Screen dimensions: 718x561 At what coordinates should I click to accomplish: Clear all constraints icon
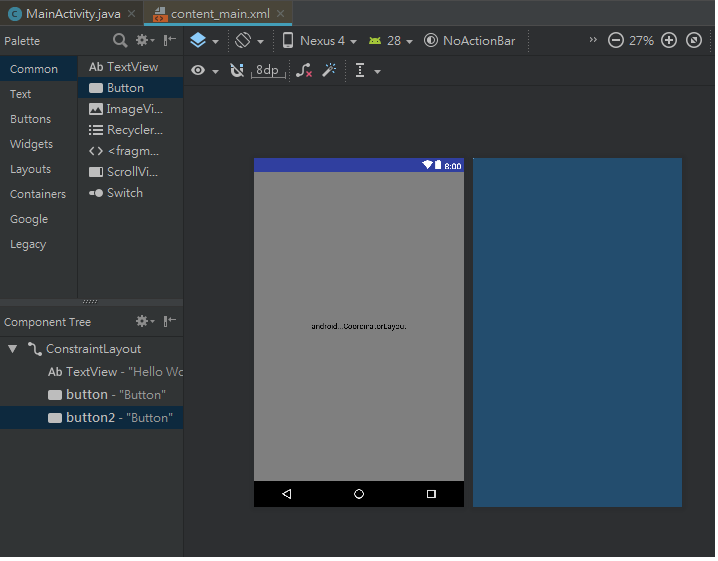(305, 71)
